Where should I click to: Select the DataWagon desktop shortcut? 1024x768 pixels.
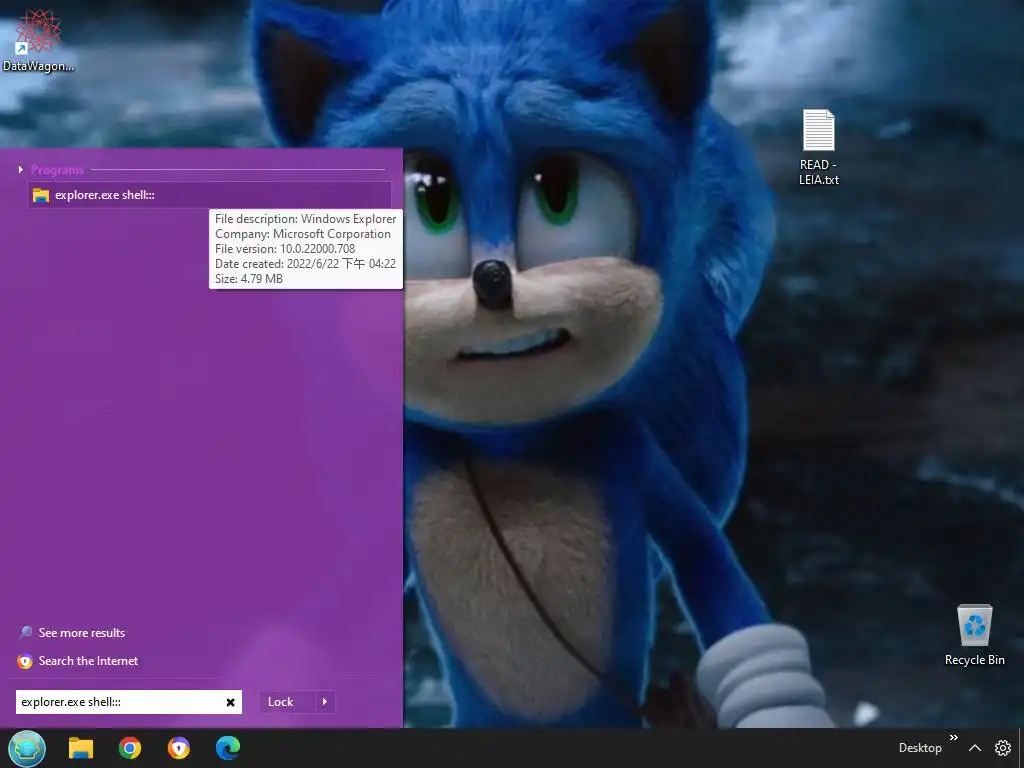tap(38, 39)
